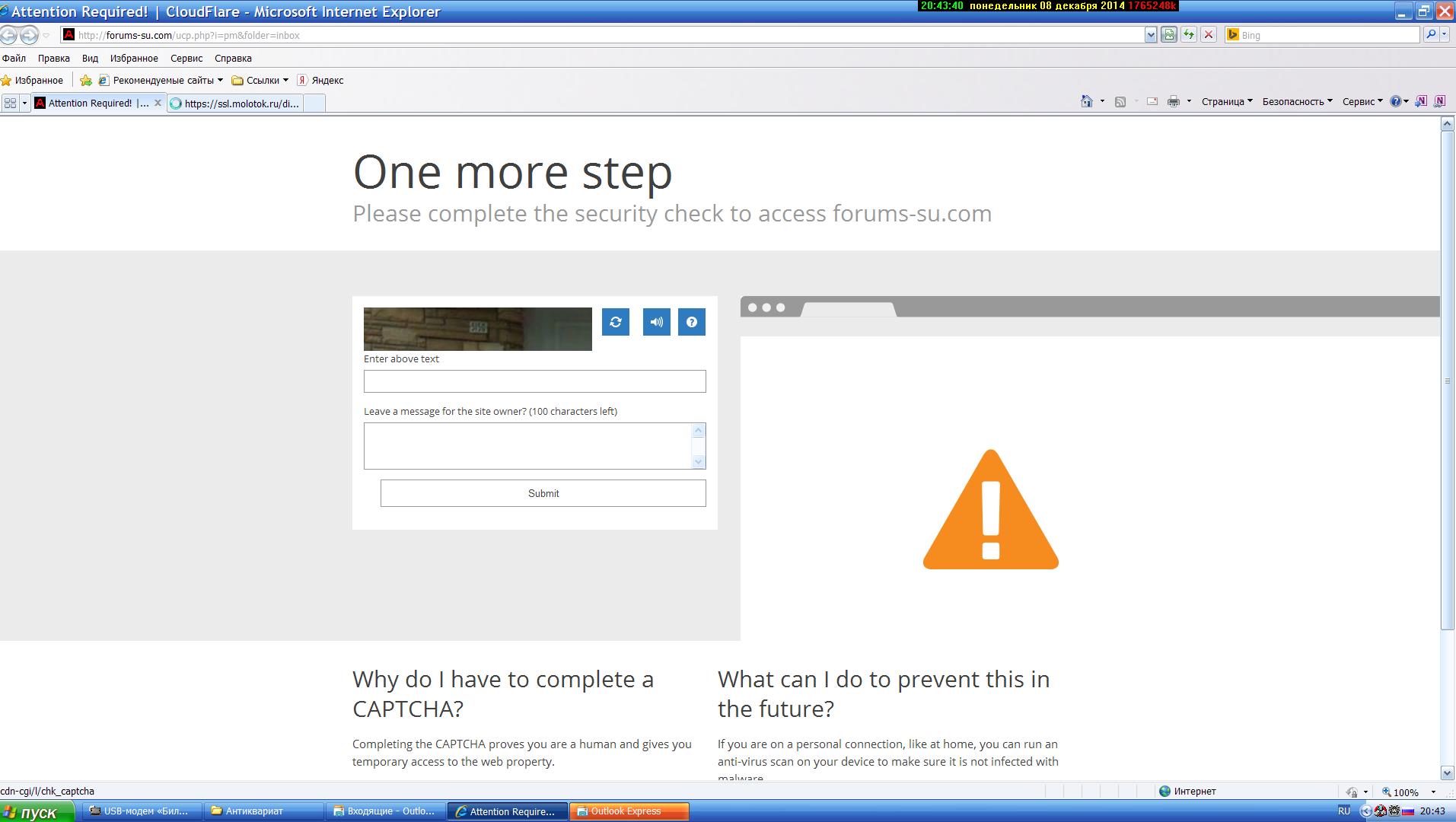Image resolution: width=1456 pixels, height=822 pixels.
Task: Switch to the ssl.molotok.ru tab
Action: click(236, 104)
